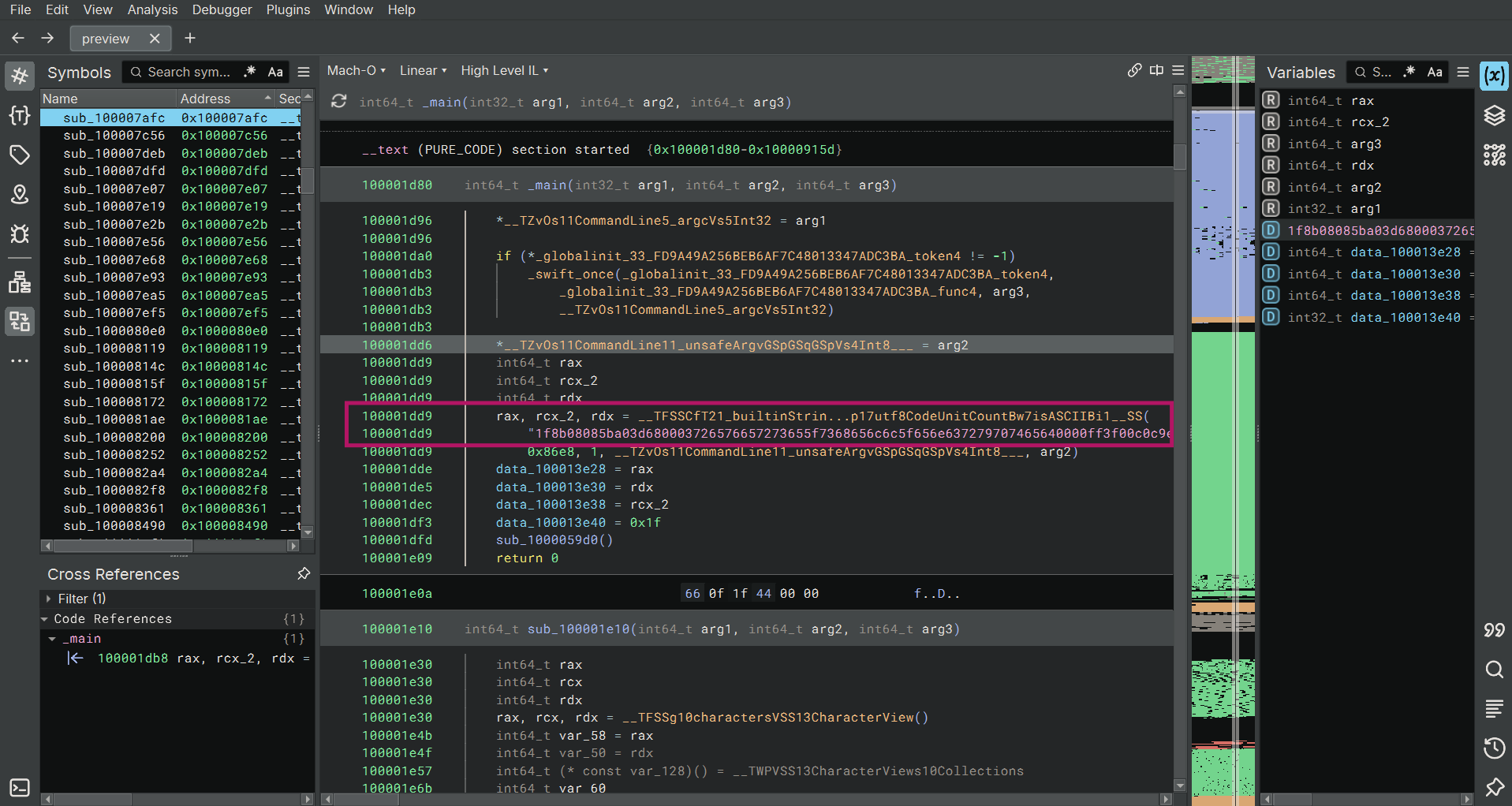Open the stacked layers icon on right sidebar
Viewport: 1512px width, 806px height.
(x=1494, y=115)
